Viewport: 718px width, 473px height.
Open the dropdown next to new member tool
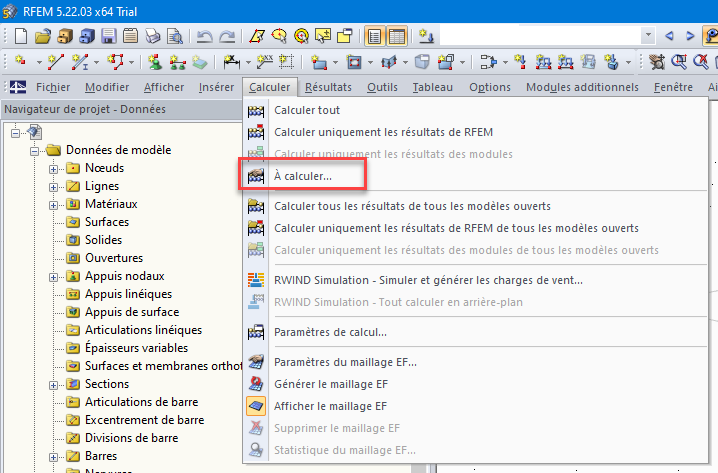[96, 62]
